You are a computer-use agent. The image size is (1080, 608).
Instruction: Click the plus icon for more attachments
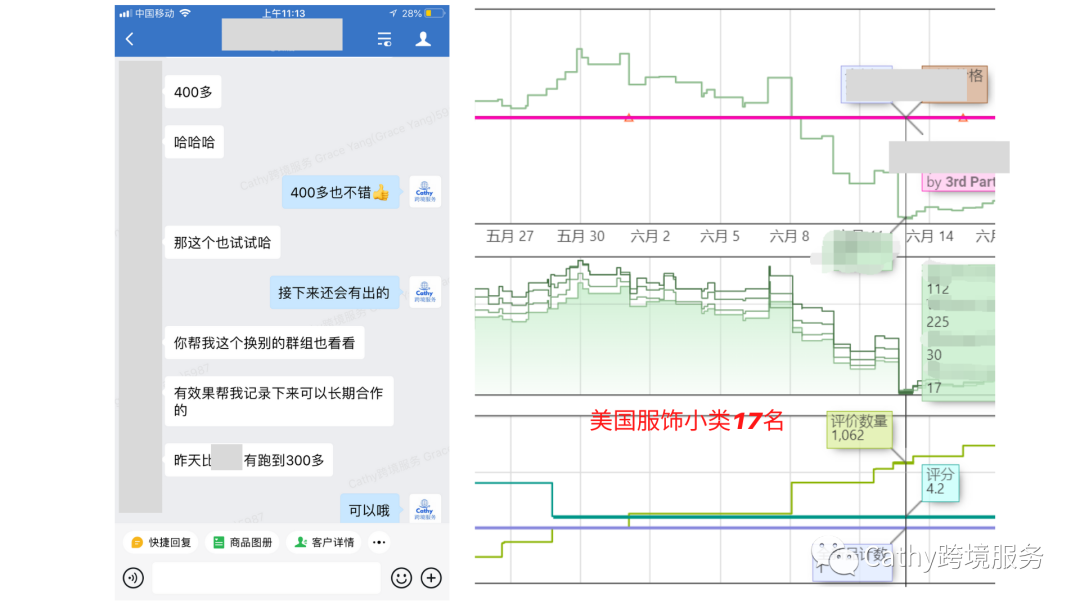[x=430, y=578]
